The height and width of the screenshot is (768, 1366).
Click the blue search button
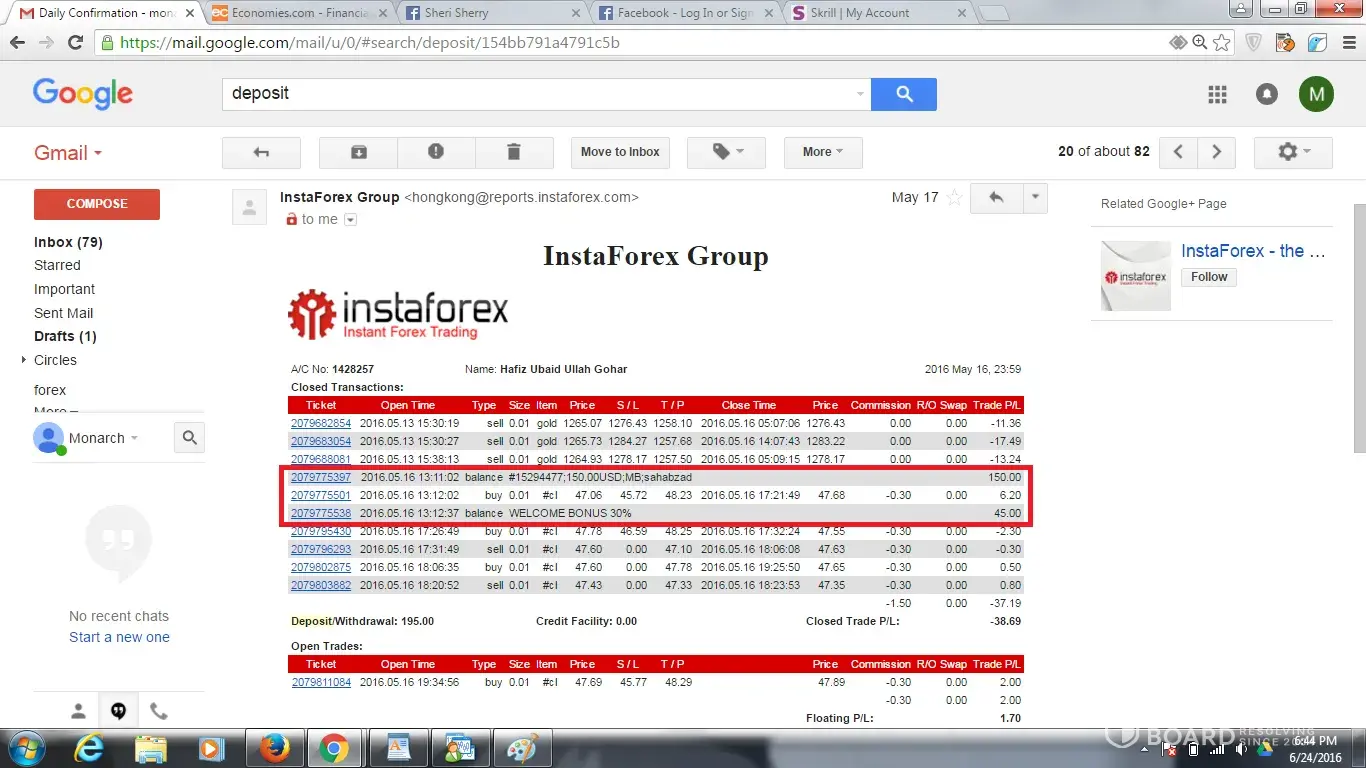tap(904, 94)
